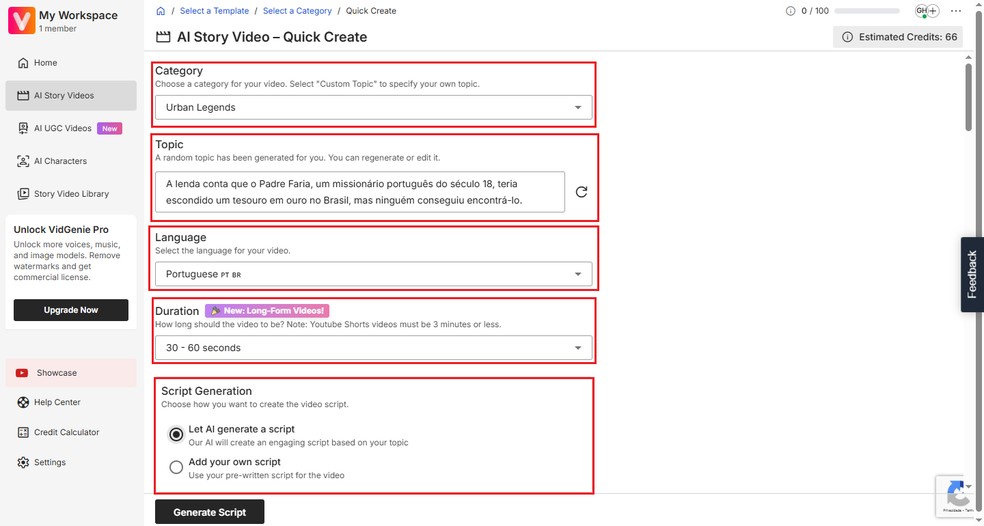
Task: Click the VidGenie logo icon
Action: tap(21, 21)
